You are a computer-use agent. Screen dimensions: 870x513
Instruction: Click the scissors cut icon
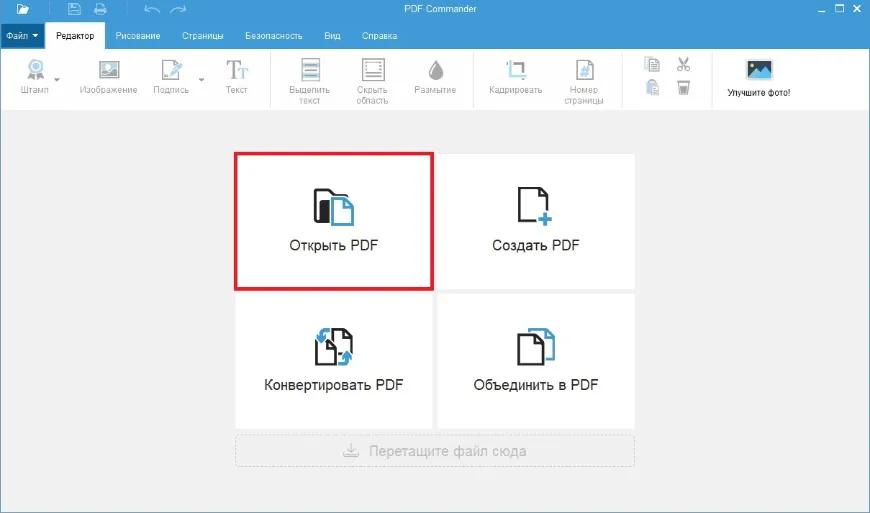pyautogui.click(x=684, y=65)
